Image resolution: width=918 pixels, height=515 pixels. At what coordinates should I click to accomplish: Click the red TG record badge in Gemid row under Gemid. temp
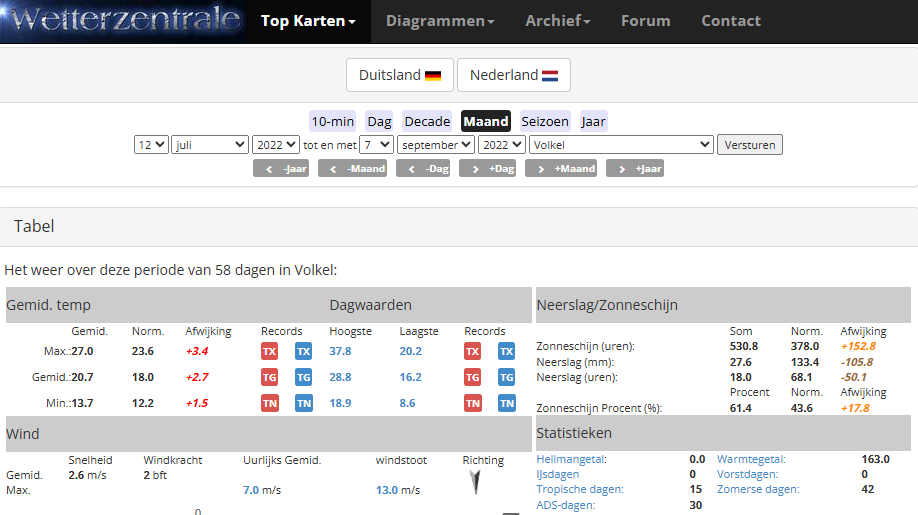click(x=269, y=377)
